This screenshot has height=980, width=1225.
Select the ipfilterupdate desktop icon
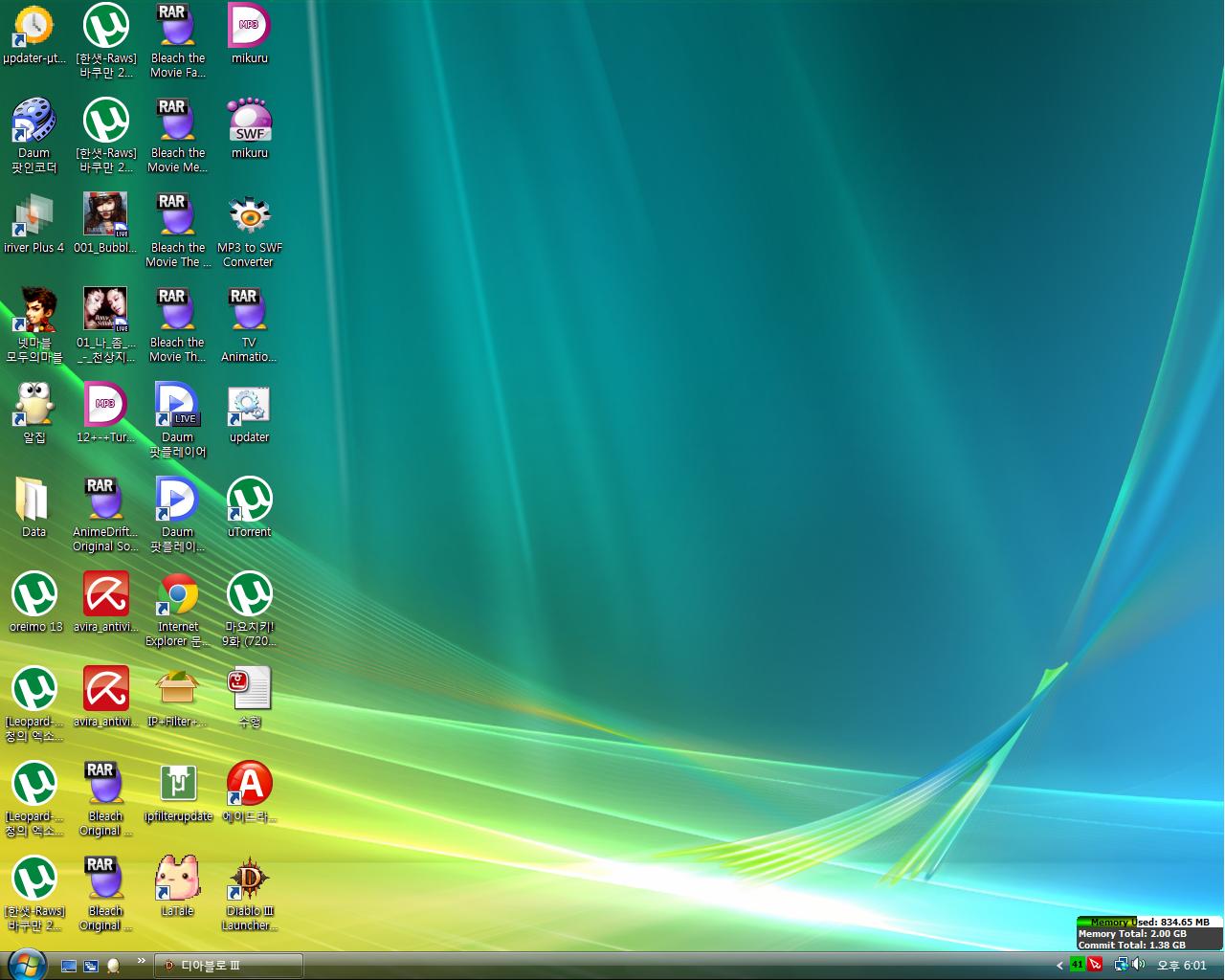177,786
